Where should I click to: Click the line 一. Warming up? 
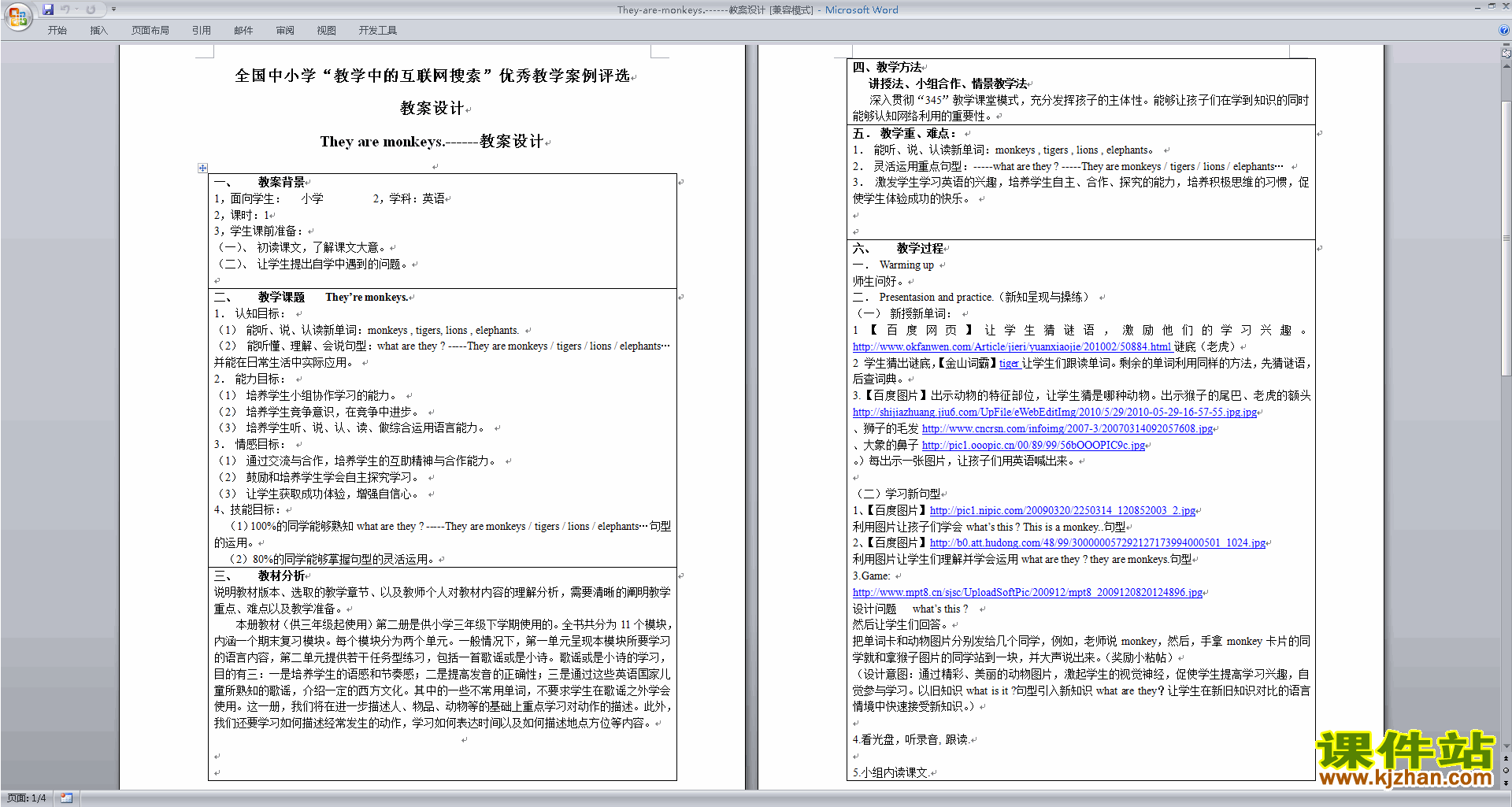[893, 265]
